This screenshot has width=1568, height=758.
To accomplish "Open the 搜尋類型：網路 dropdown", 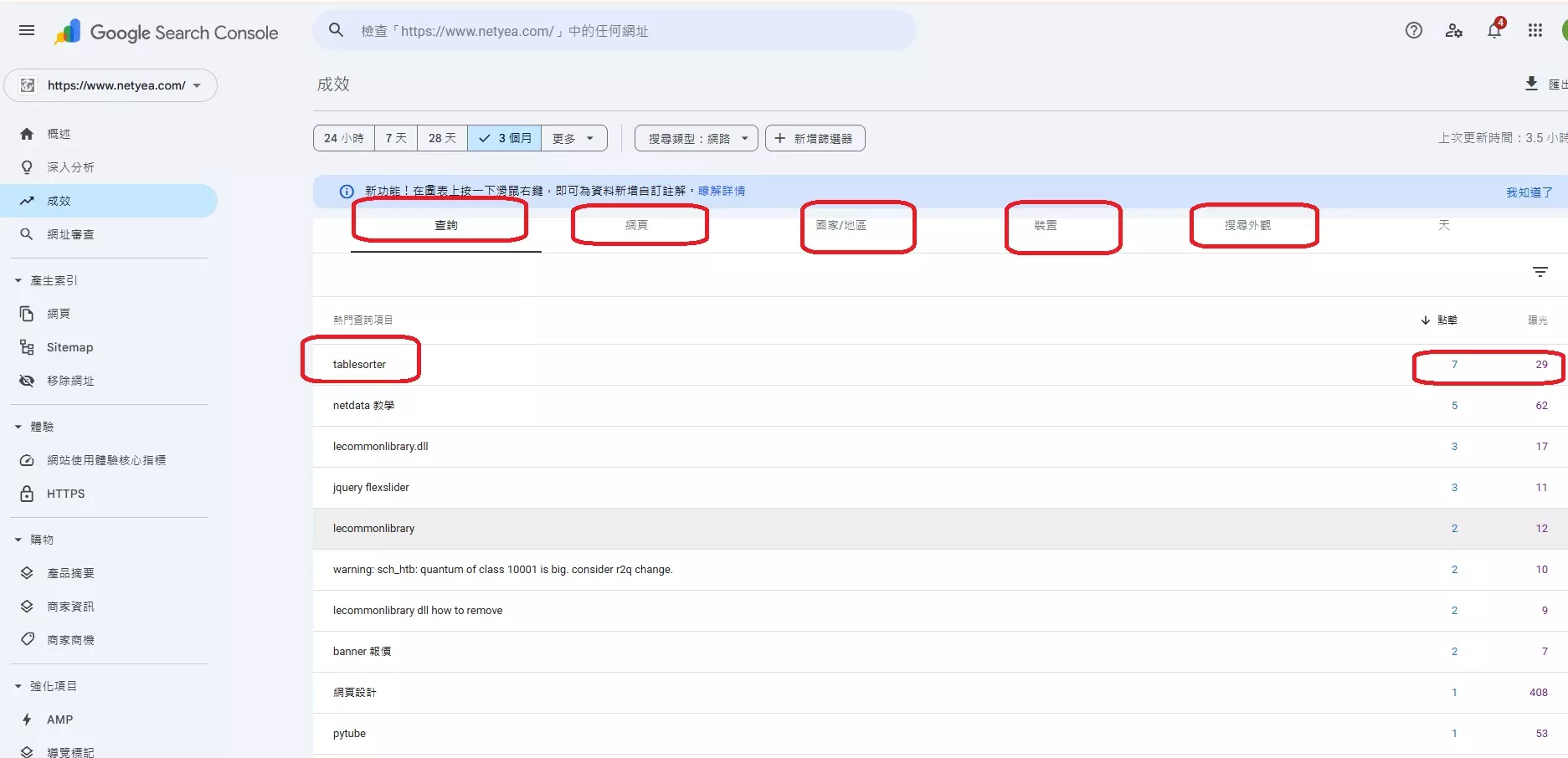I will click(696, 138).
